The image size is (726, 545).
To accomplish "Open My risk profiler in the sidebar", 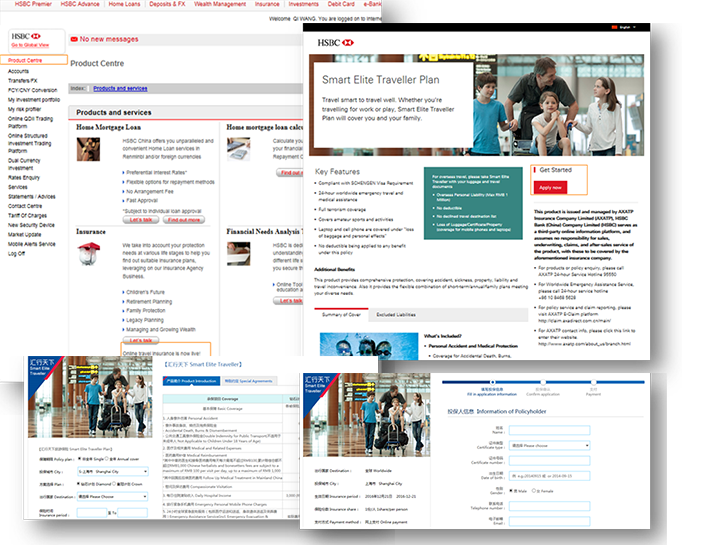I will 25,109.
